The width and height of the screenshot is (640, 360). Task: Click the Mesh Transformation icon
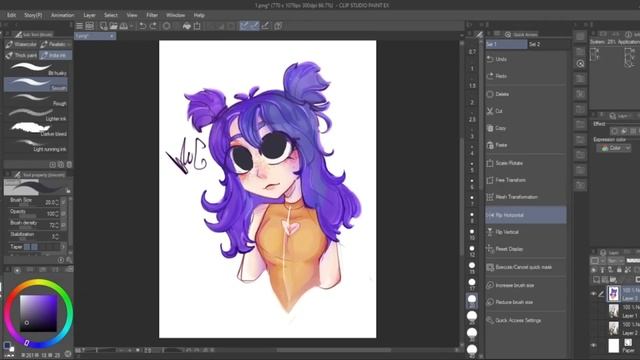pyautogui.click(x=490, y=197)
